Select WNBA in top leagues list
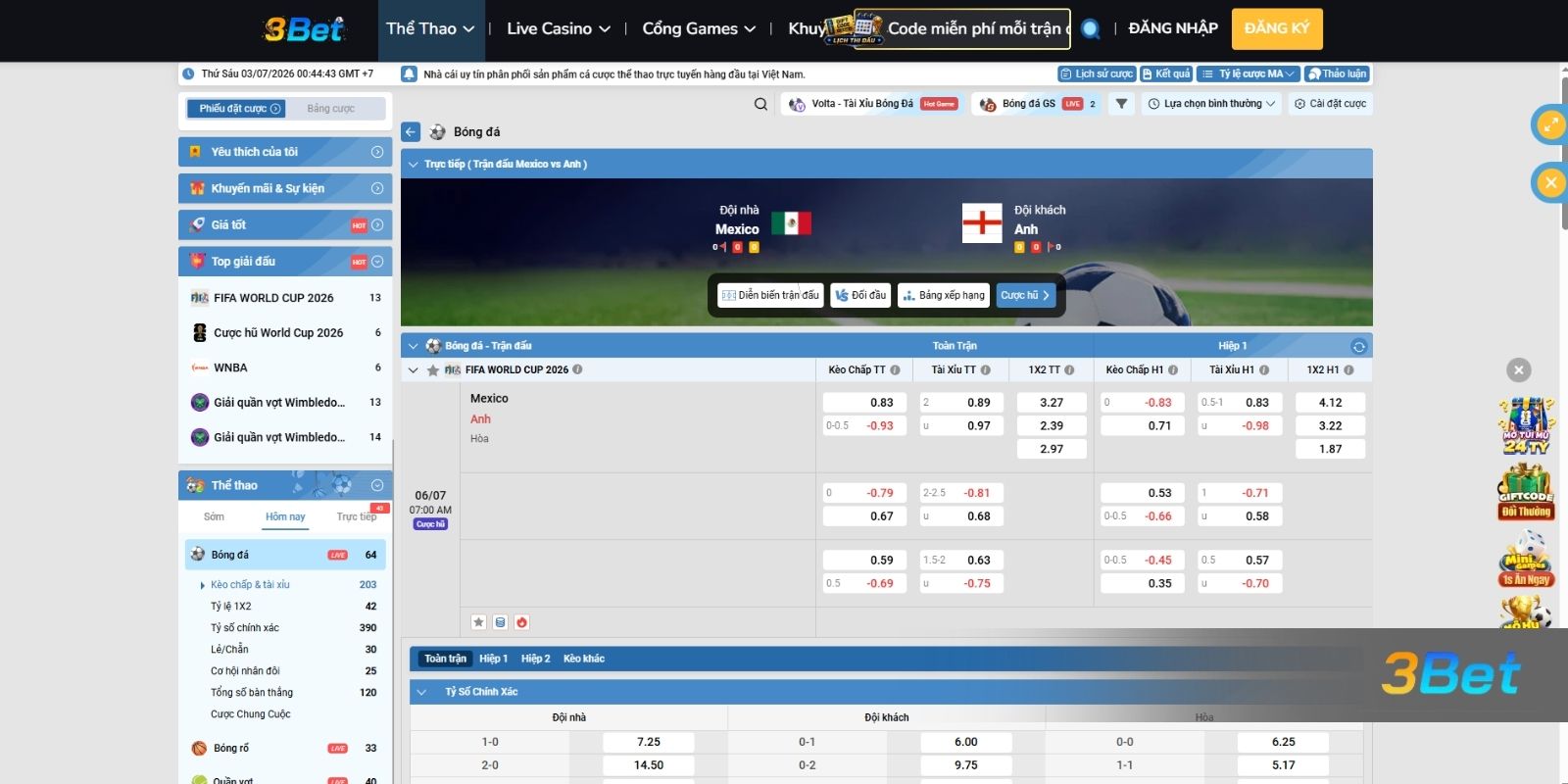The height and width of the screenshot is (784, 1568). tap(285, 367)
